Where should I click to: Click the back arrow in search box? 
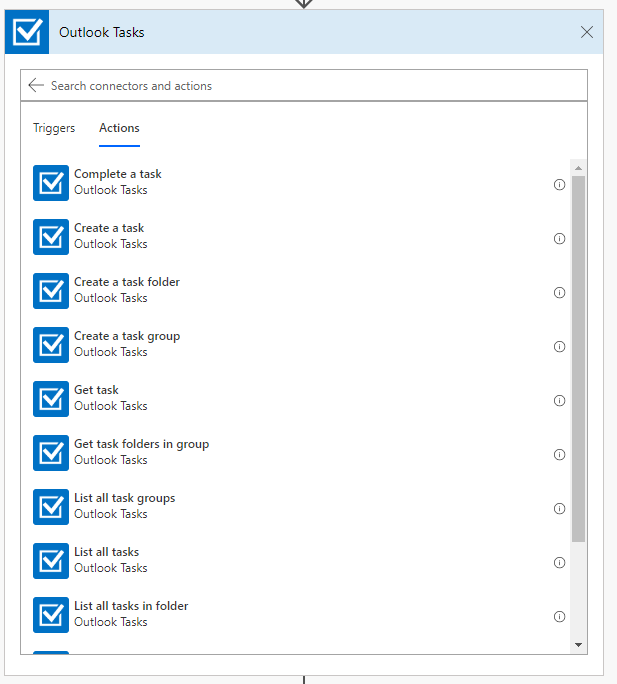[36, 86]
